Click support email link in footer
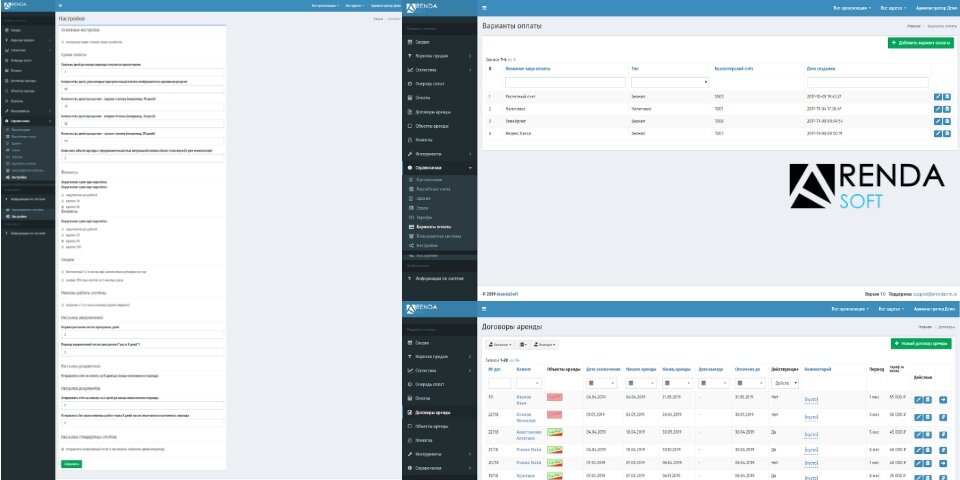This screenshot has width=960, height=480. pyautogui.click(x=934, y=294)
